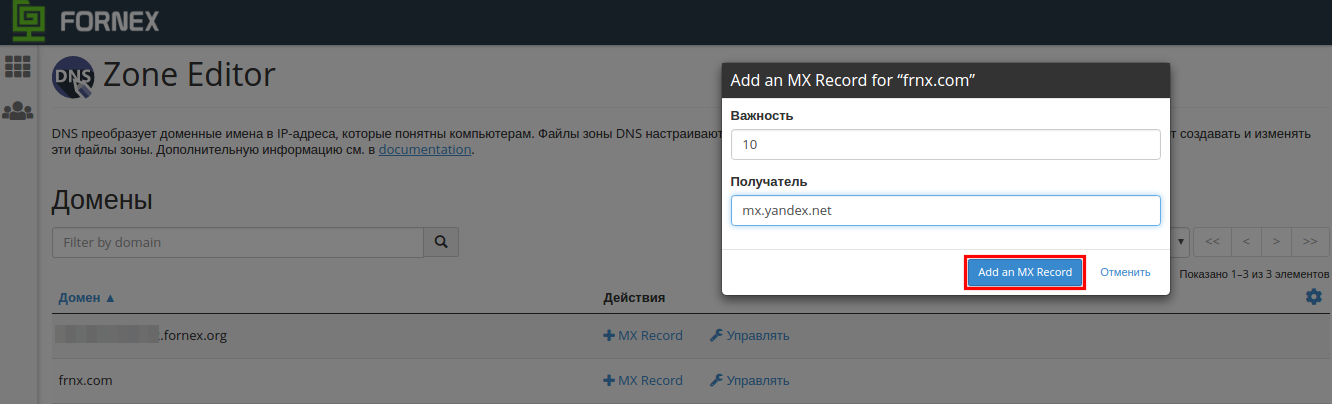Open the documentation link
This screenshot has width=1332, height=404.
(424, 150)
